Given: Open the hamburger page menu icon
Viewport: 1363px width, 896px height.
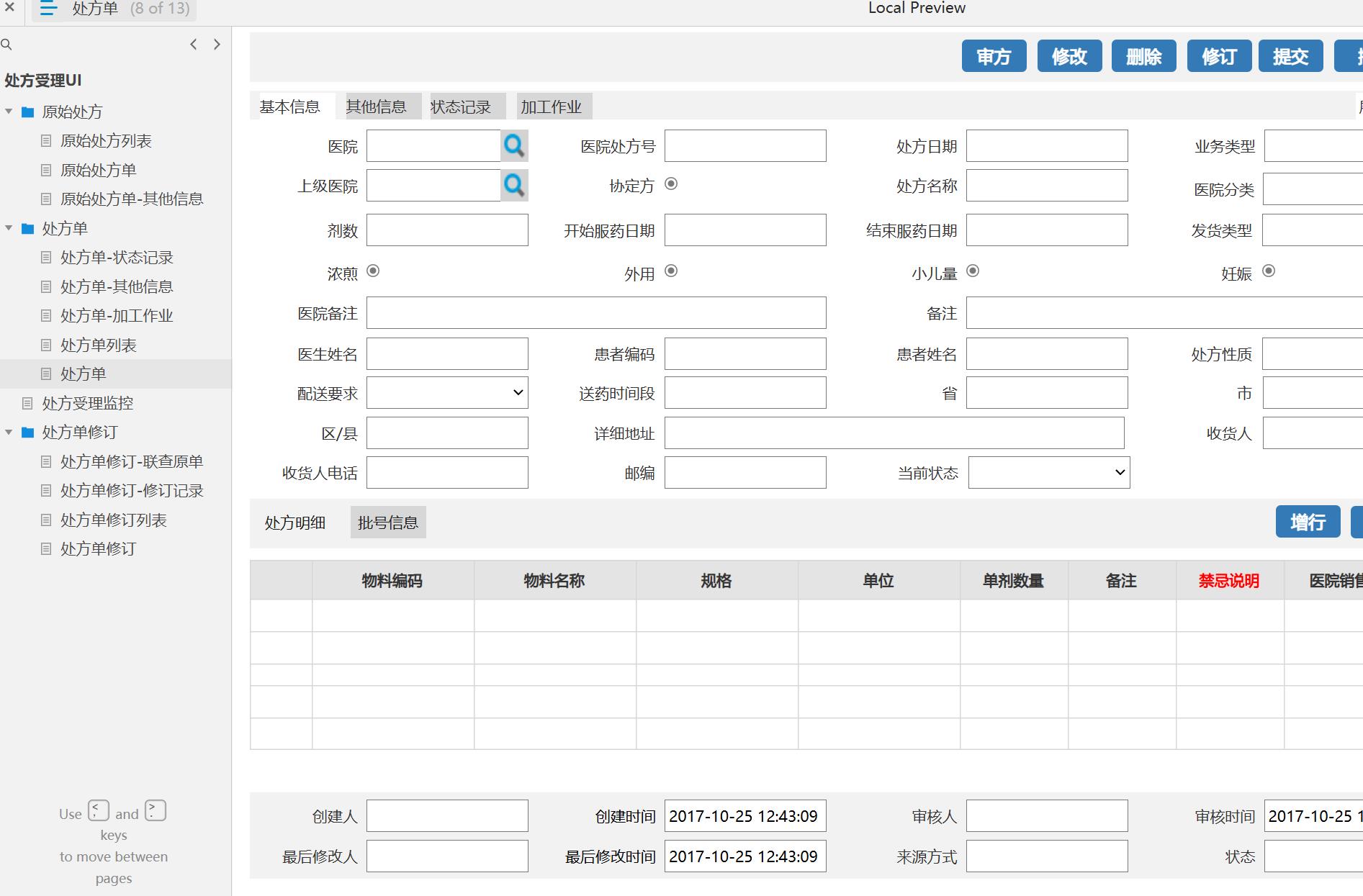Looking at the screenshot, I should 48,9.
